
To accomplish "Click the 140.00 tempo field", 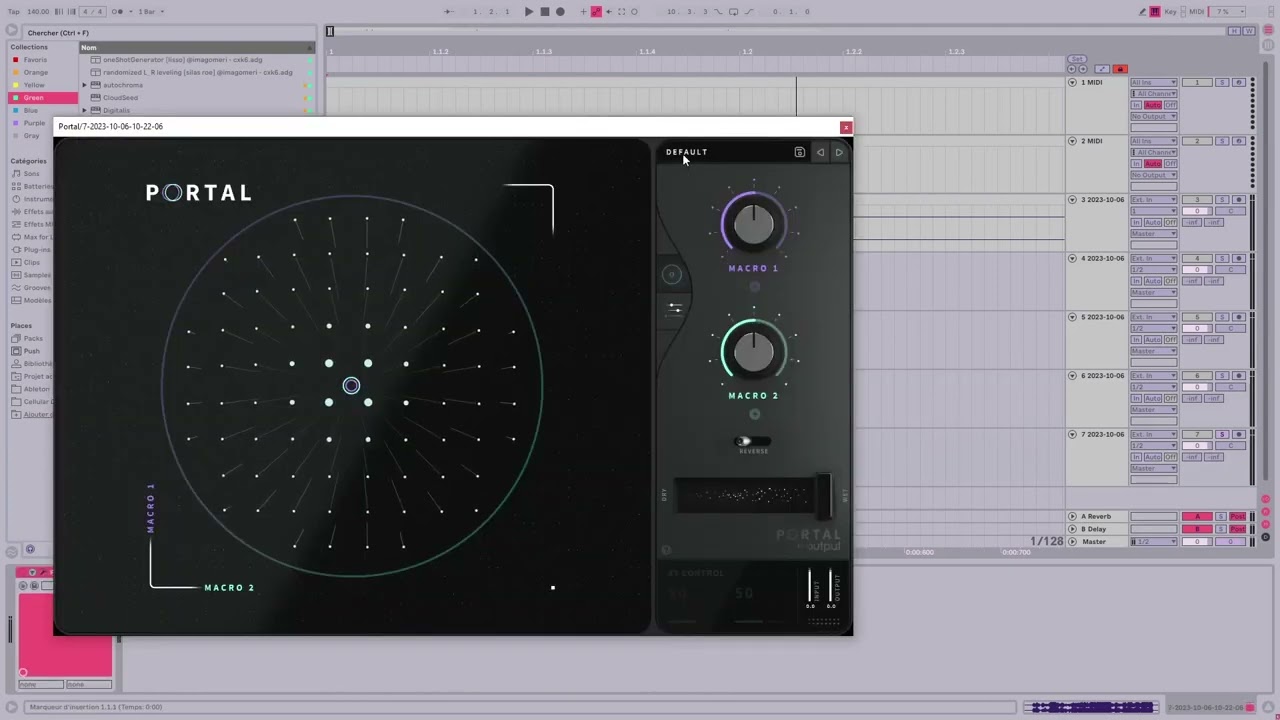I will [38, 12].
